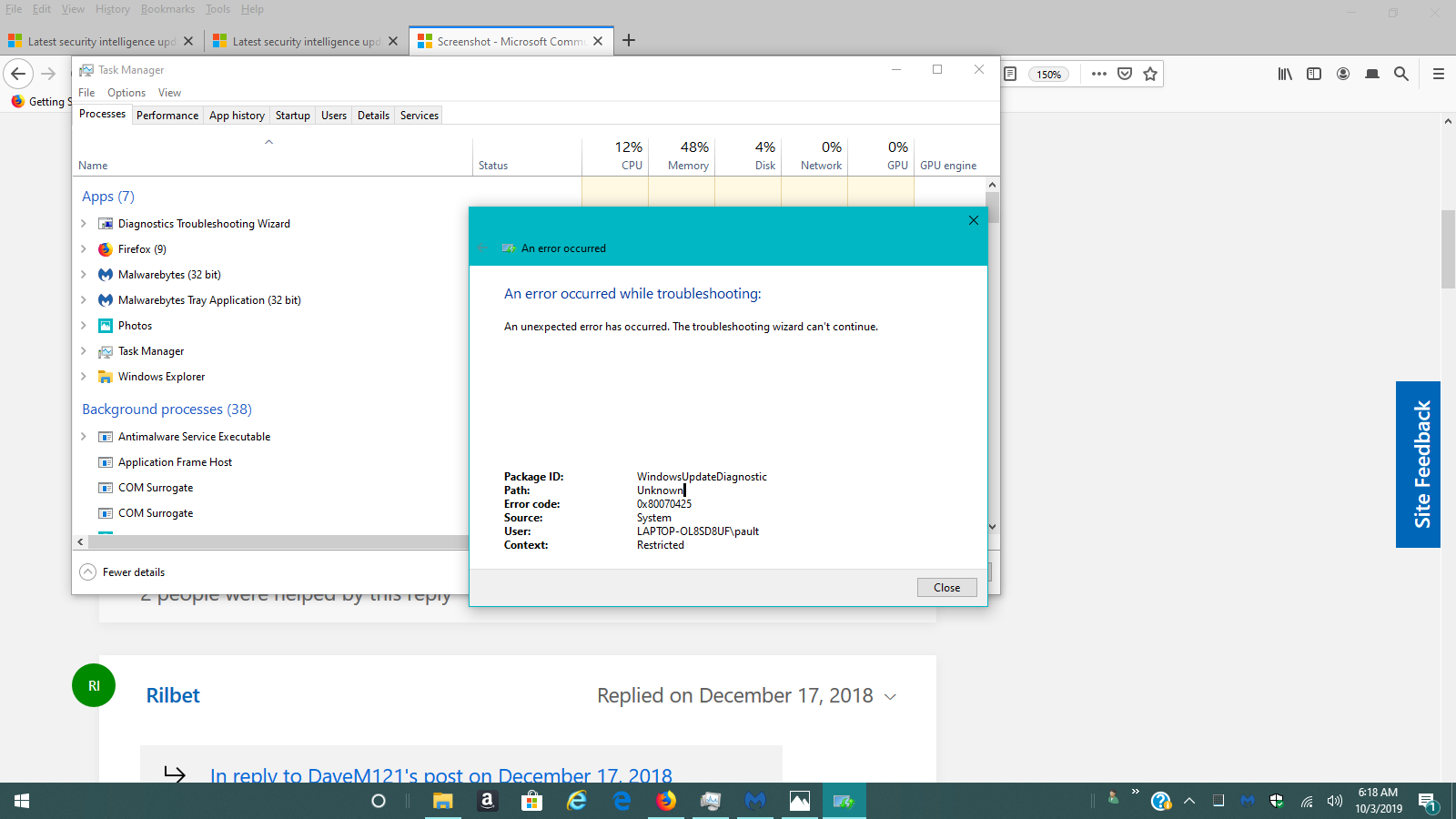Image resolution: width=1456 pixels, height=819 pixels.
Task: Toggle the Firefox sidebar icon
Action: pyautogui.click(x=1314, y=74)
